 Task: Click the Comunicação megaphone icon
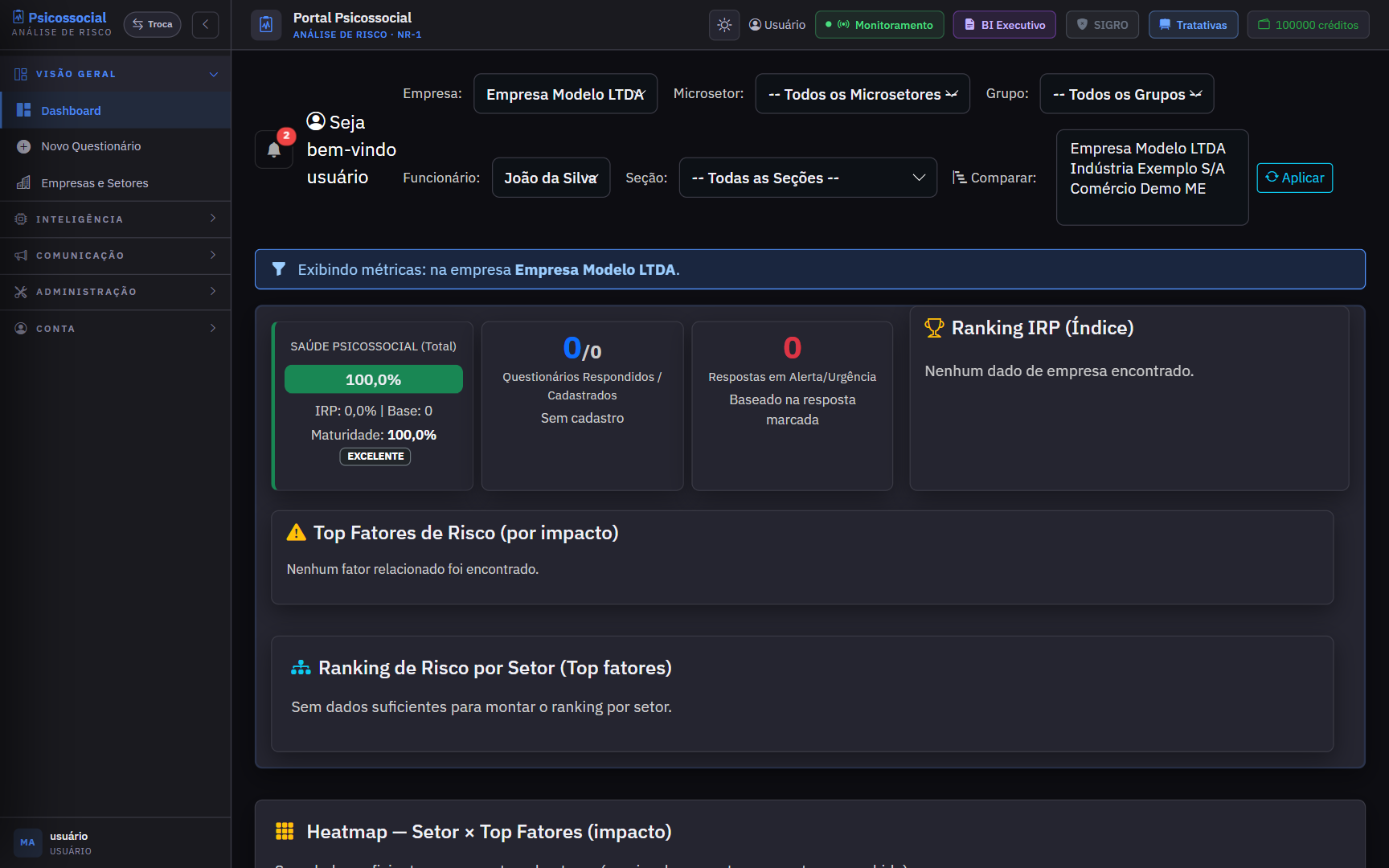click(x=21, y=256)
